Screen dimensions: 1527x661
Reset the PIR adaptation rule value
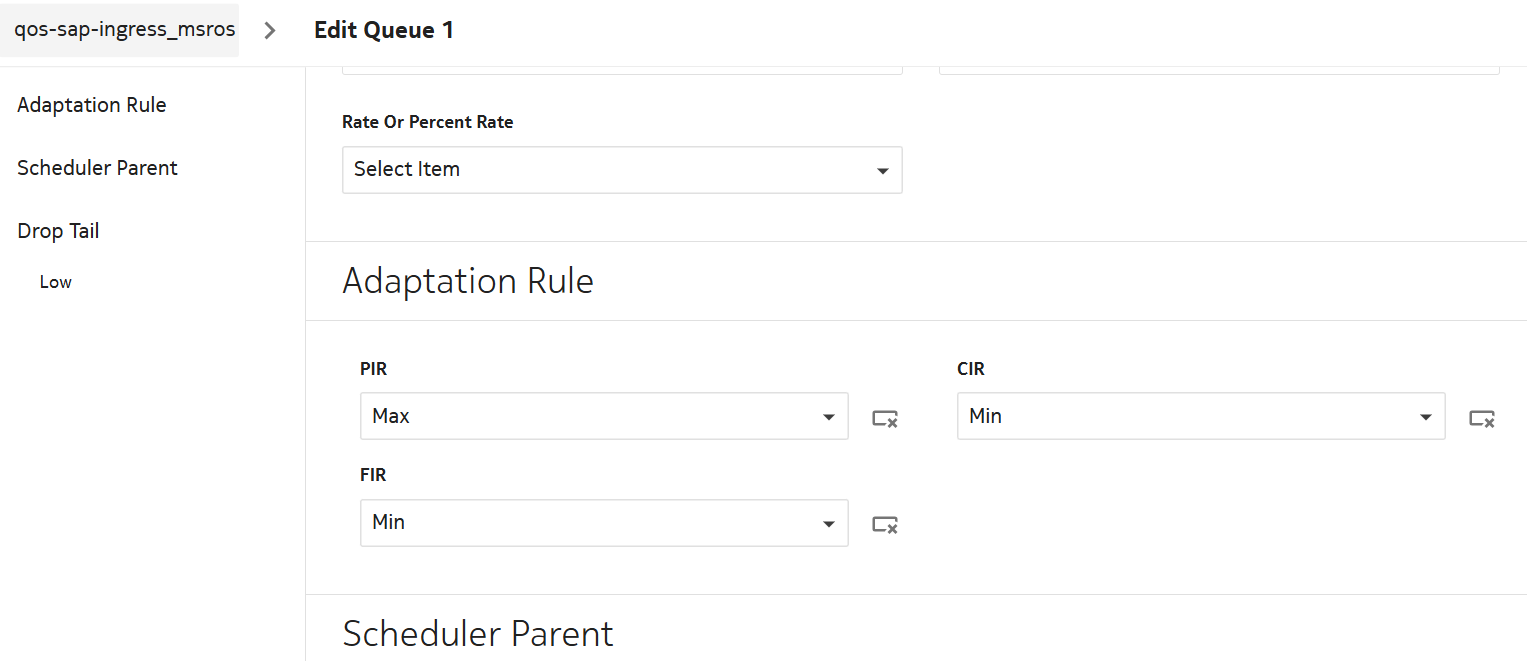(x=884, y=418)
